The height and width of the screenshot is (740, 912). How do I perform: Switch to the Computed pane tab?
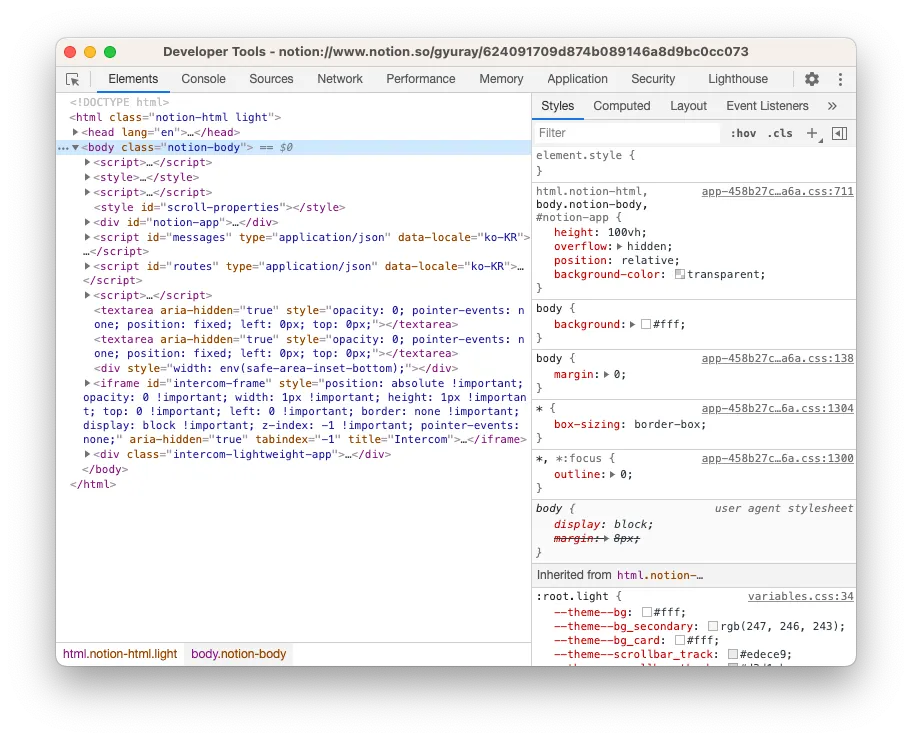click(x=621, y=106)
